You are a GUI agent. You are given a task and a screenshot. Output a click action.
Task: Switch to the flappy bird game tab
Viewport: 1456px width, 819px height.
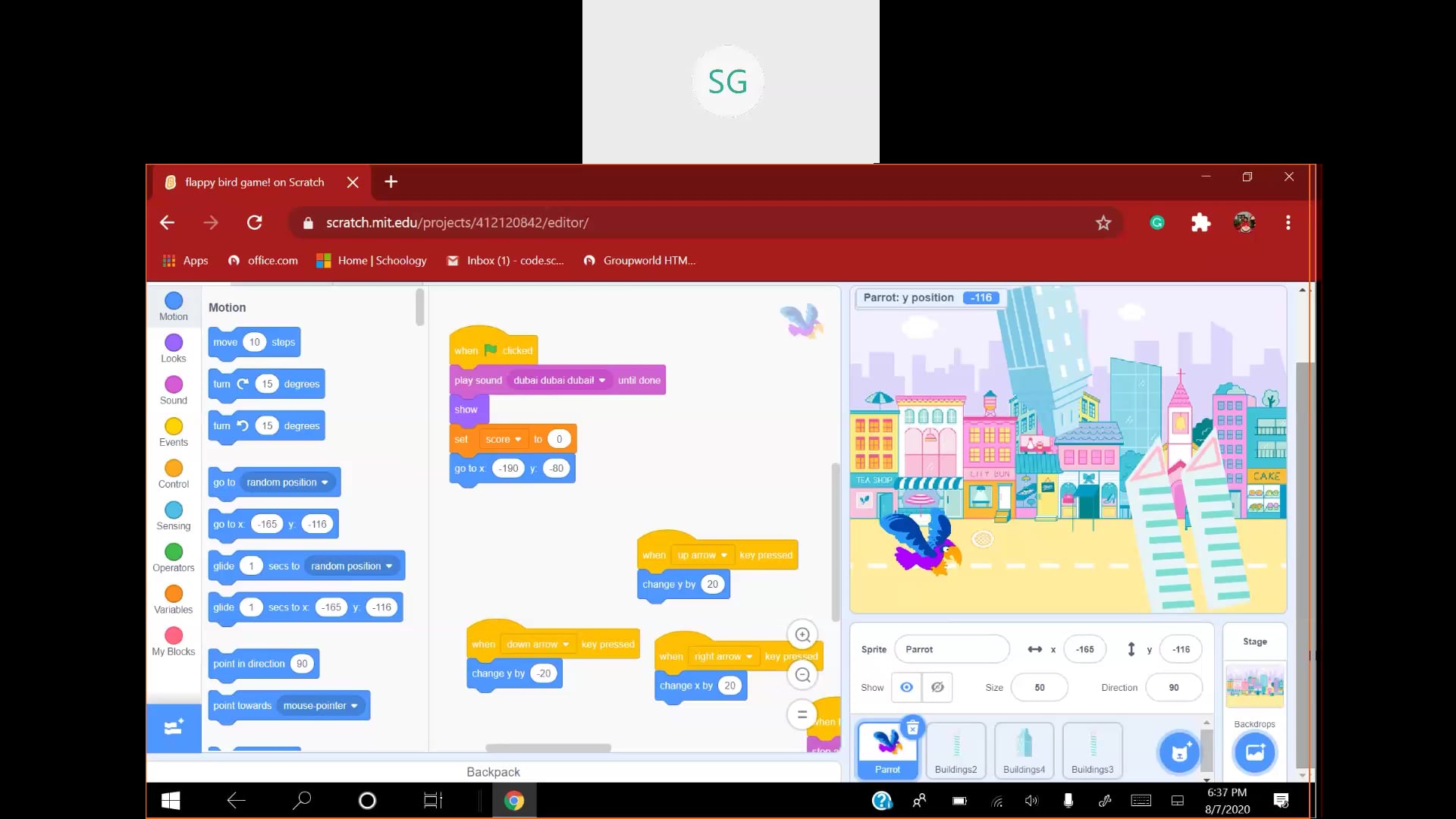tap(254, 182)
